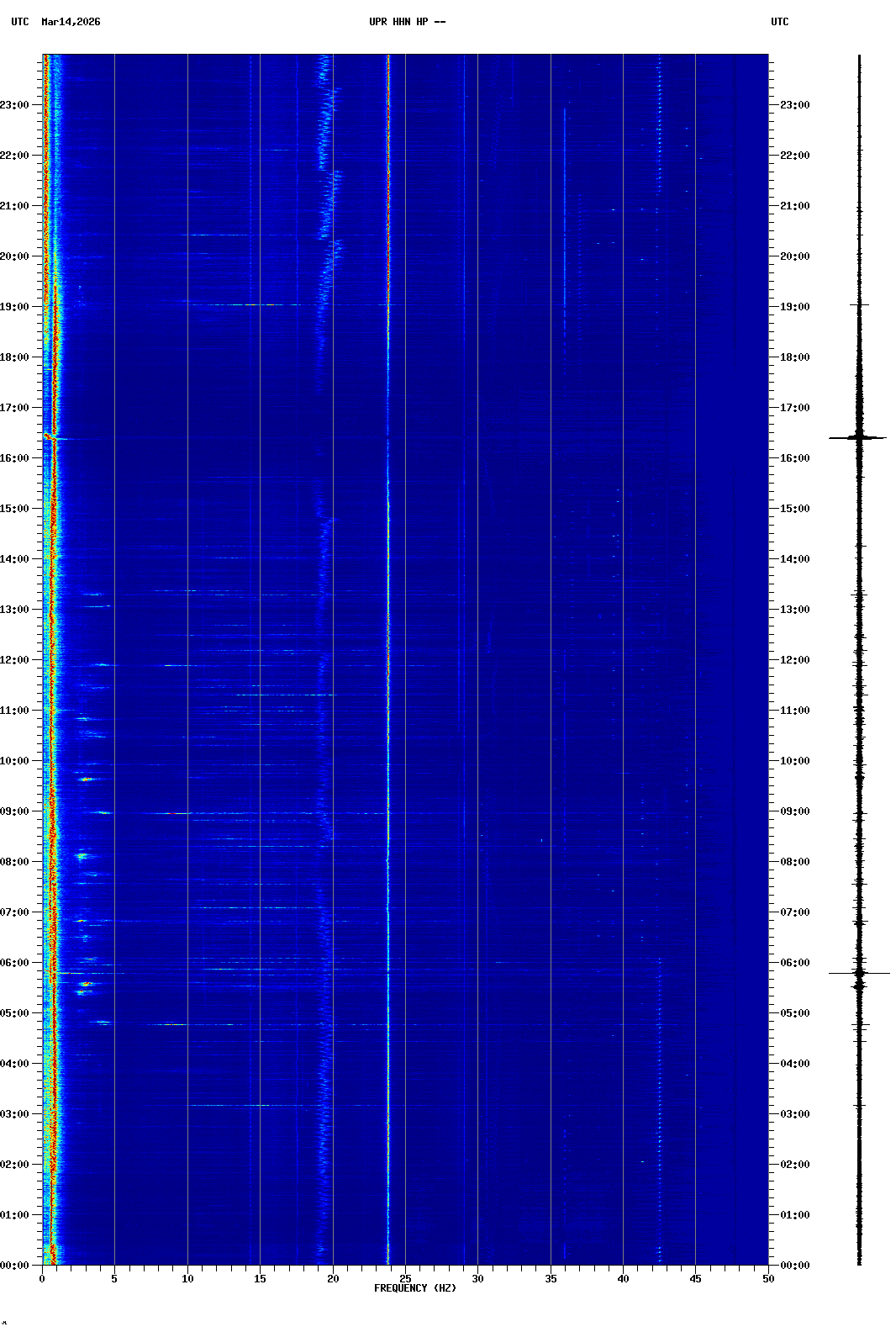896x1332 pixels.
Task: Click the seismogram spike just before 06:00
Action: point(859,973)
